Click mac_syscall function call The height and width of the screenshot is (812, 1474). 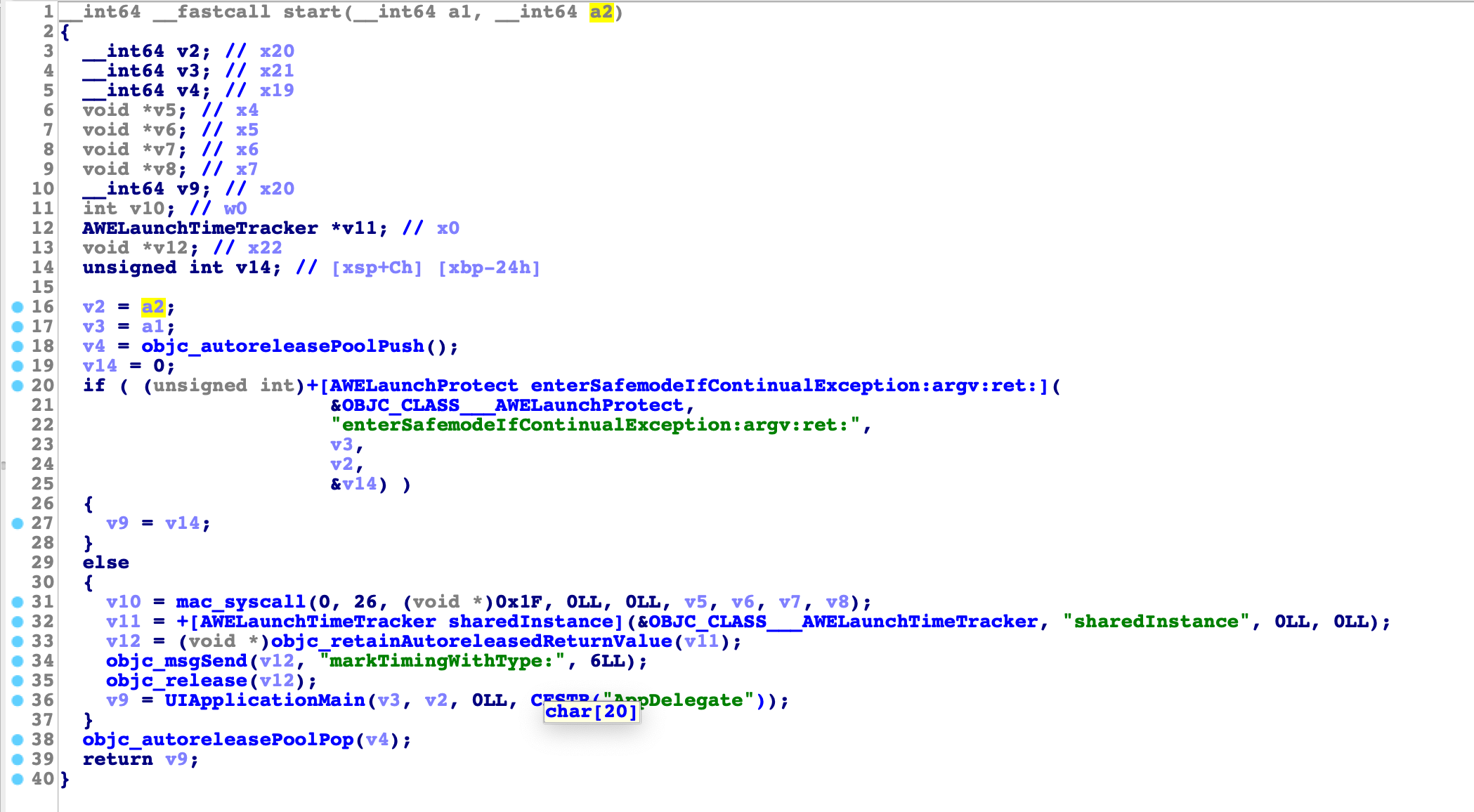click(x=240, y=602)
